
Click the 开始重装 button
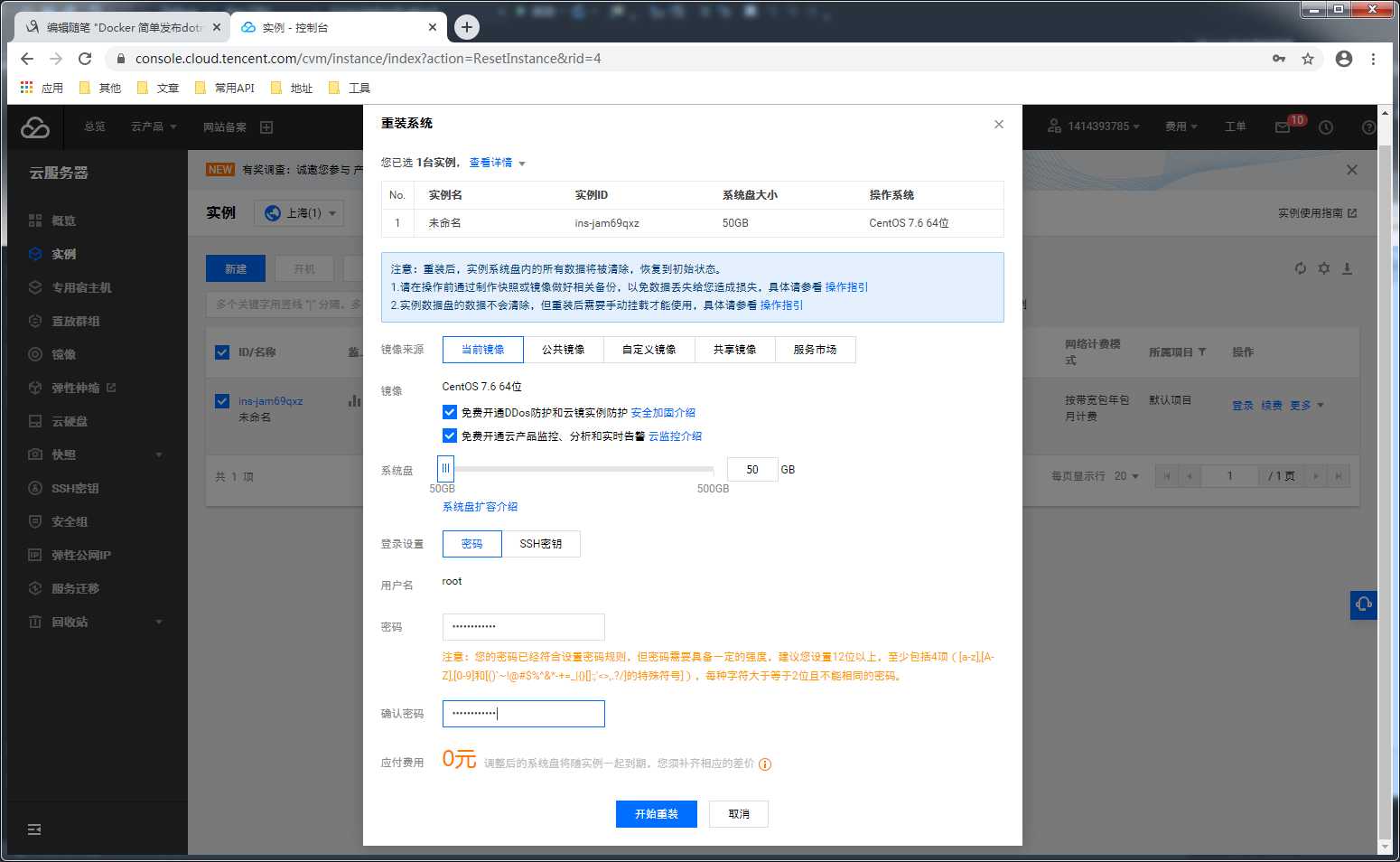click(x=656, y=813)
